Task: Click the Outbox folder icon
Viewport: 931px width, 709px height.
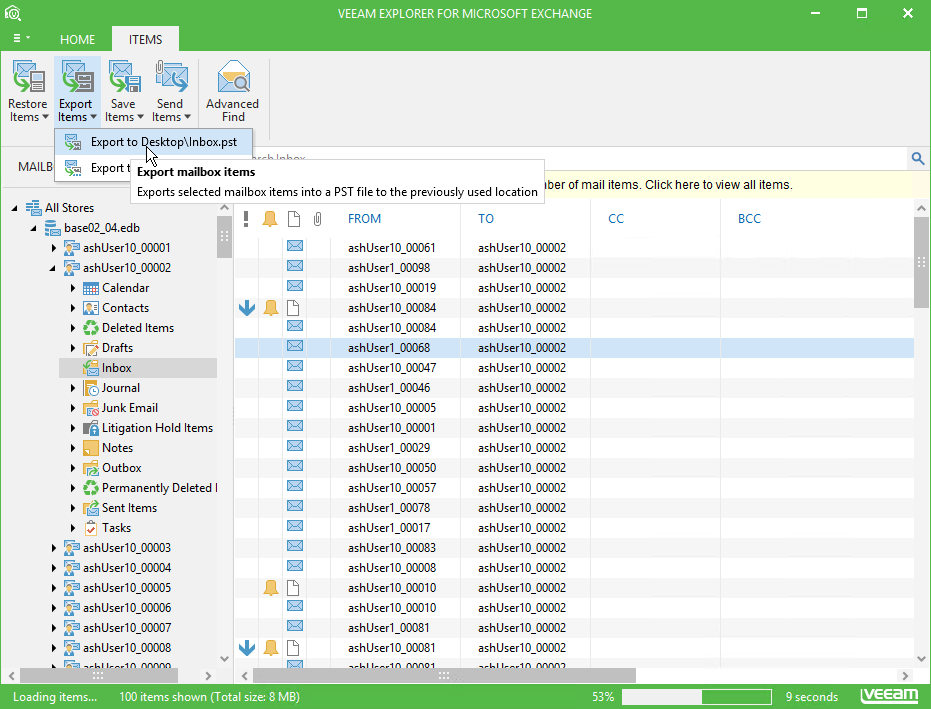Action: tap(91, 468)
